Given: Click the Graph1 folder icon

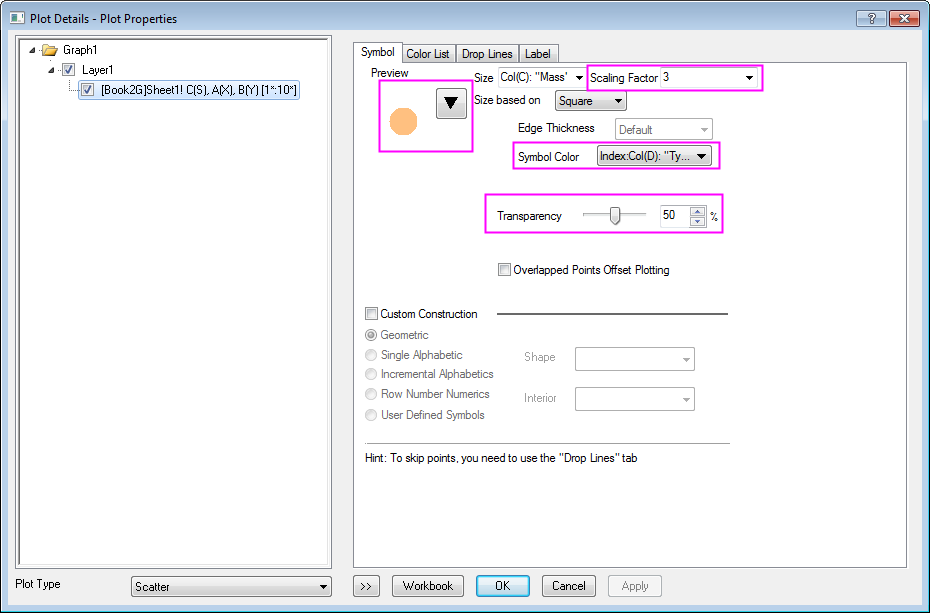Looking at the screenshot, I should pyautogui.click(x=49, y=50).
